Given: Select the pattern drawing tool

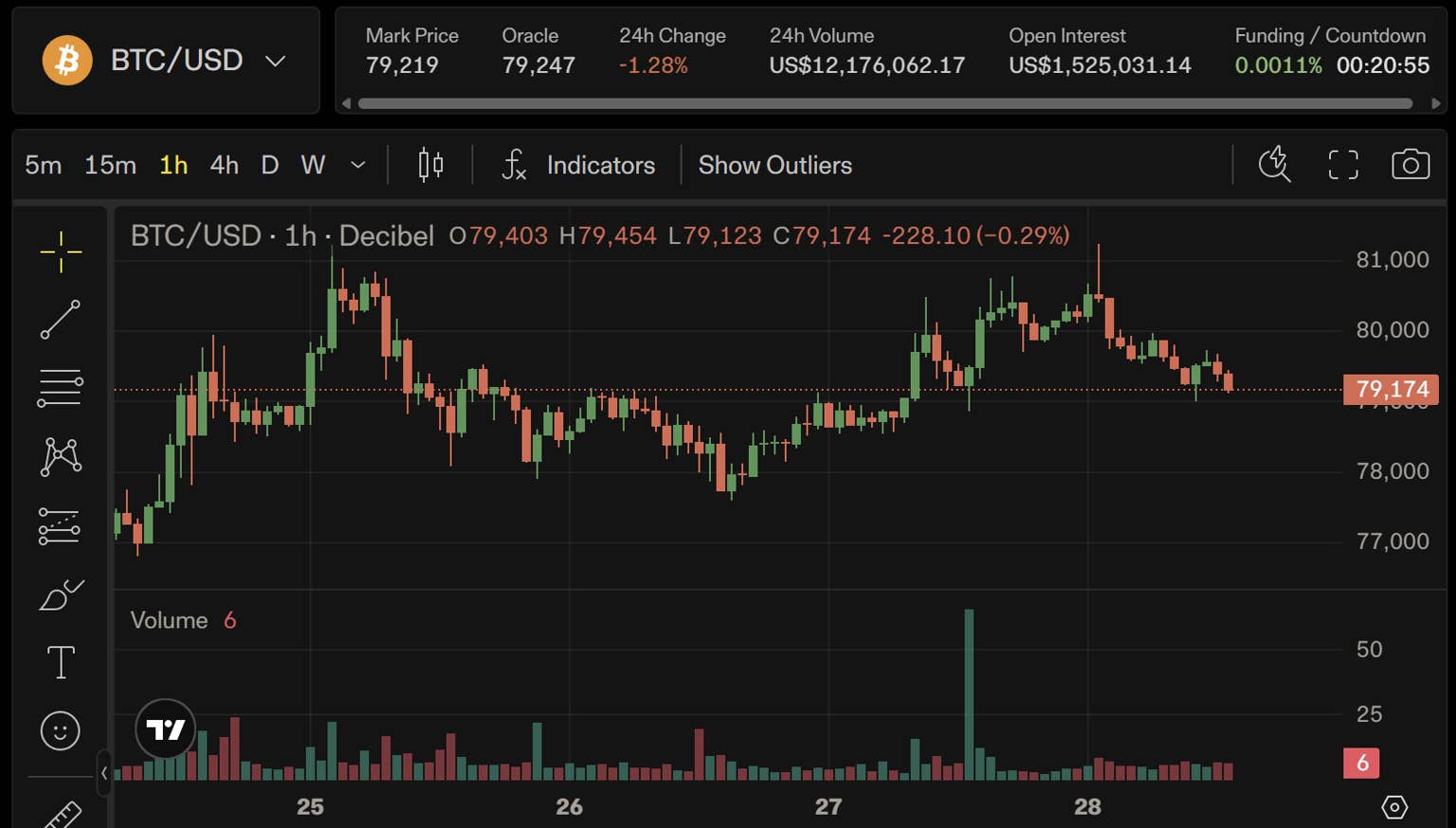Looking at the screenshot, I should pyautogui.click(x=61, y=456).
